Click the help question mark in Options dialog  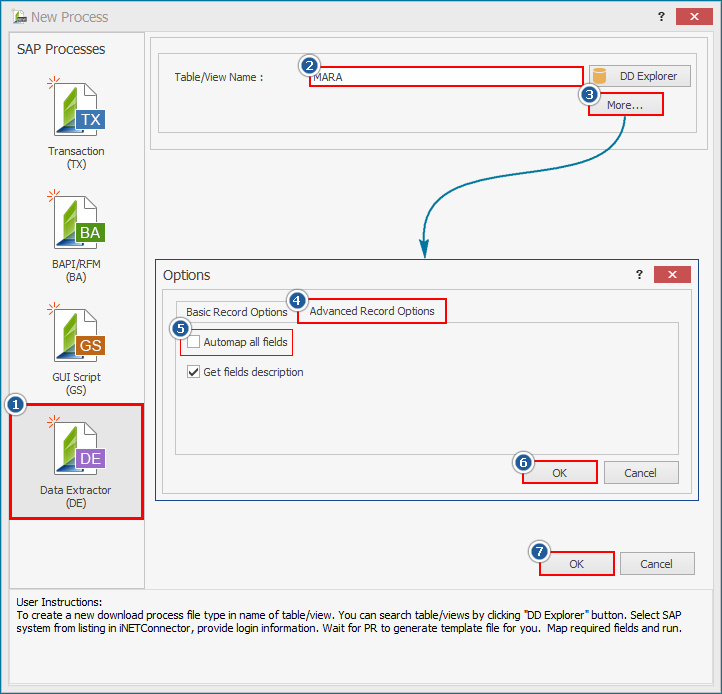(639, 275)
